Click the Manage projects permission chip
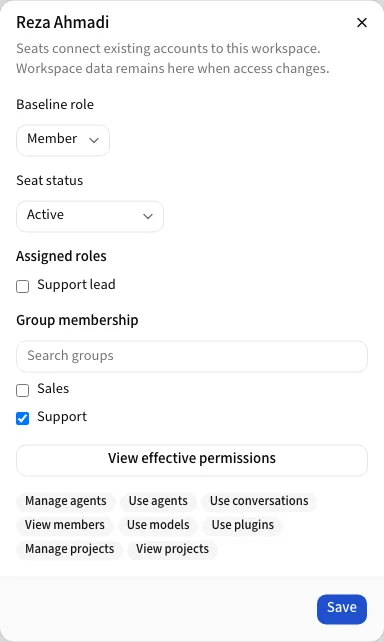This screenshot has width=384, height=642. tap(70, 549)
